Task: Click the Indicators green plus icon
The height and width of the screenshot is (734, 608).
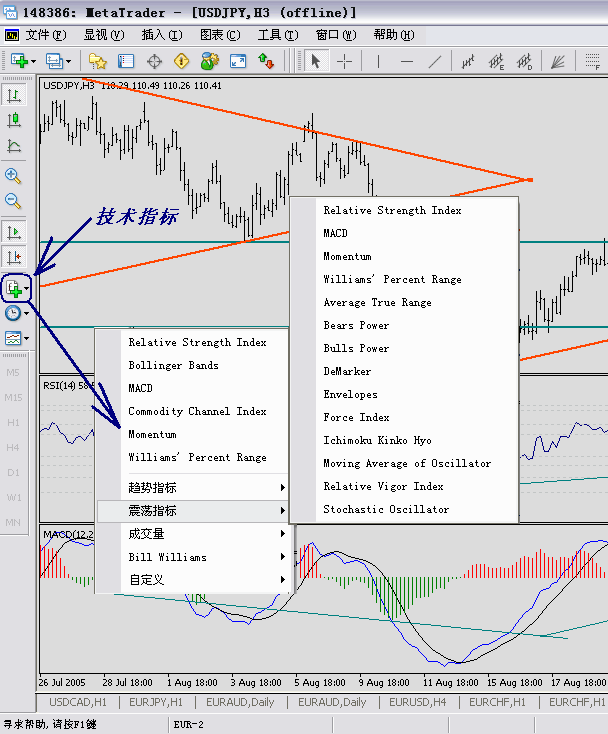Action: click(x=13, y=288)
